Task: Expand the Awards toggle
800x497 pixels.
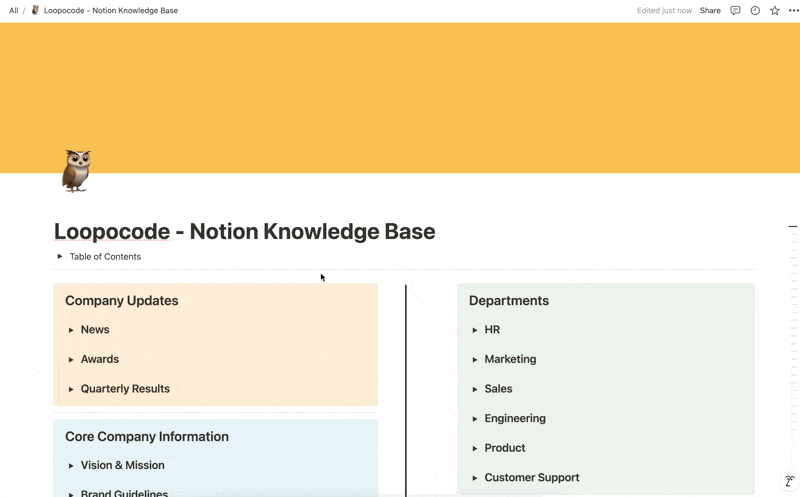Action: pyautogui.click(x=71, y=360)
